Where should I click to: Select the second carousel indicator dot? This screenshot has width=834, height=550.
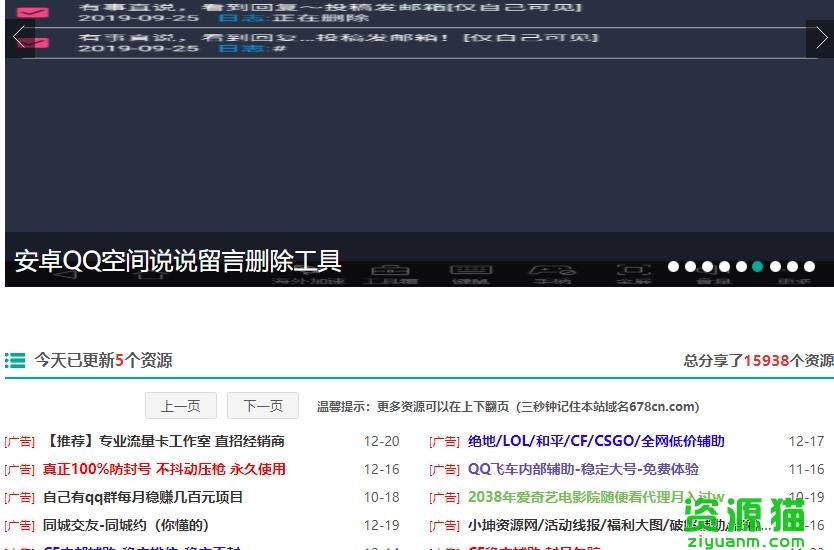[690, 266]
